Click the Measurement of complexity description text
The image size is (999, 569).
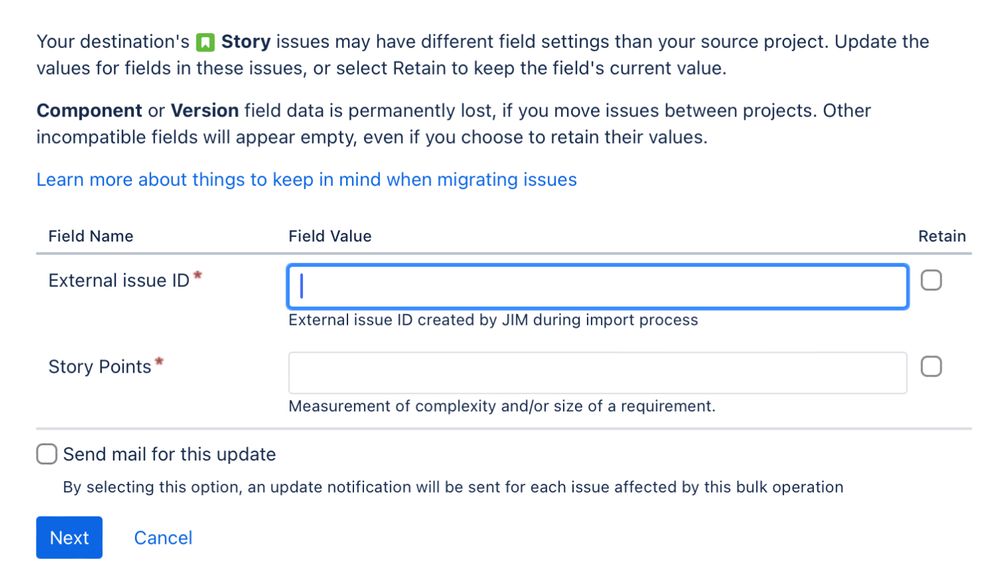tap(501, 407)
